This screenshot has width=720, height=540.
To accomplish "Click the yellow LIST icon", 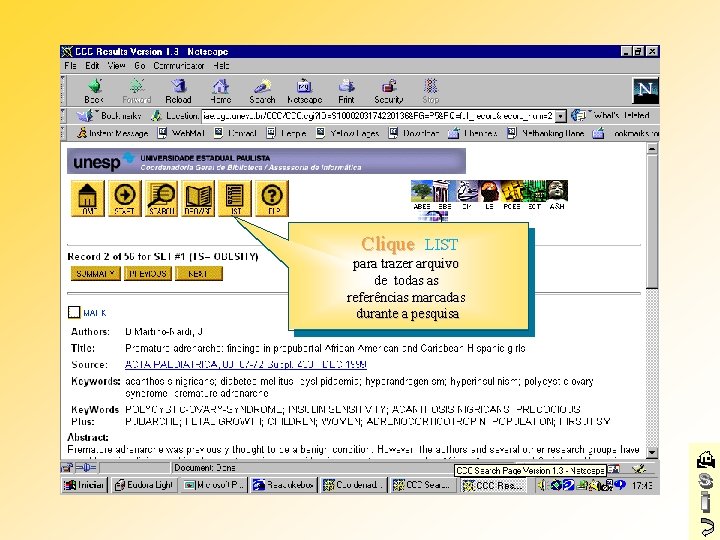I will (235, 198).
